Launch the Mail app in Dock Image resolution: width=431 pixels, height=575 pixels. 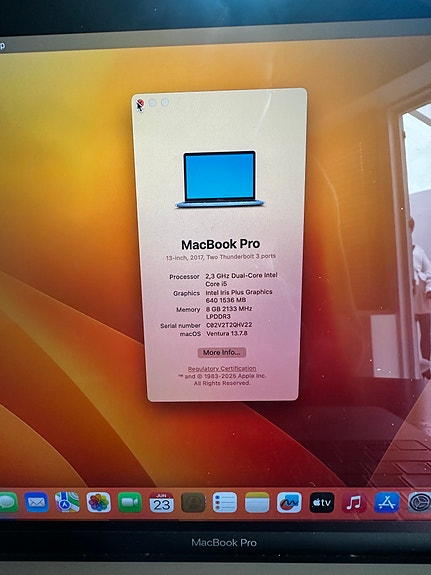tap(36, 502)
